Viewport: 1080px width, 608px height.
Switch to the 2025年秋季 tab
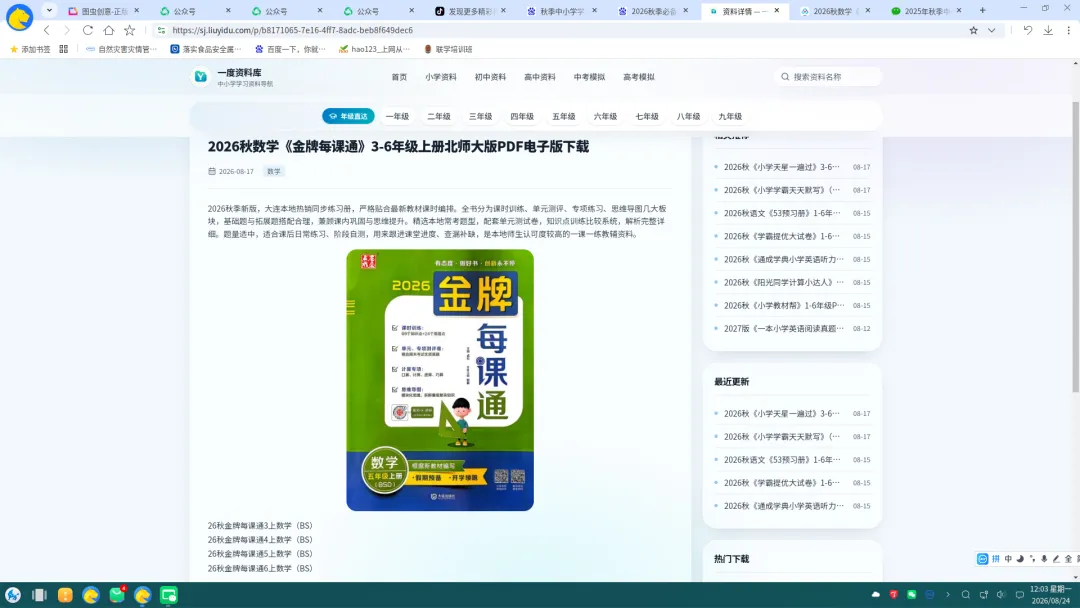(926, 11)
